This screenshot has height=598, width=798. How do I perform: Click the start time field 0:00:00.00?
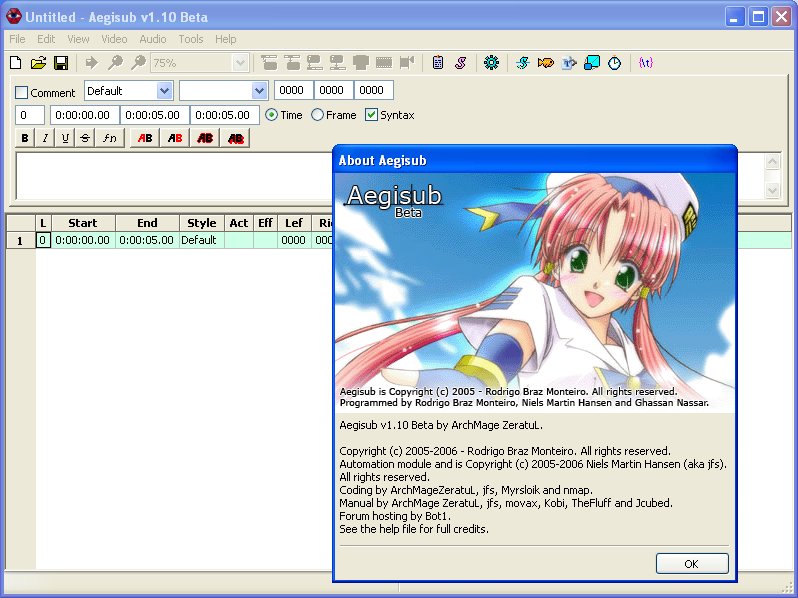coord(84,115)
